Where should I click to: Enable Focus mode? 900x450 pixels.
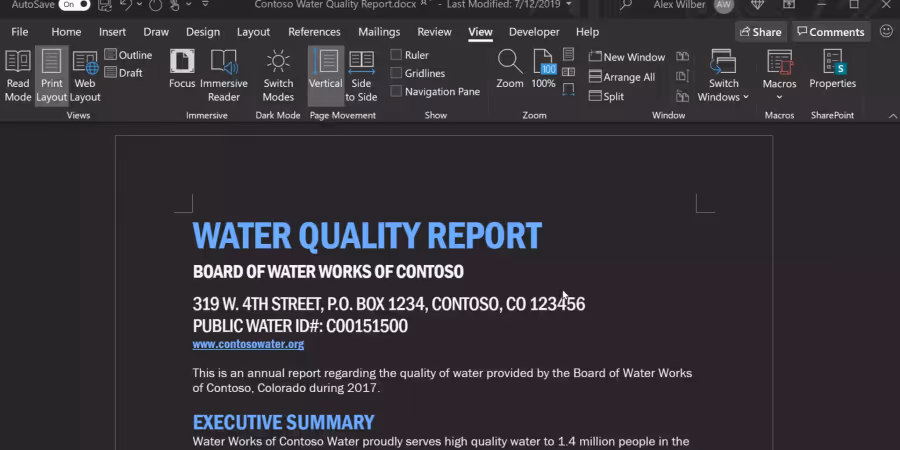tap(182, 69)
